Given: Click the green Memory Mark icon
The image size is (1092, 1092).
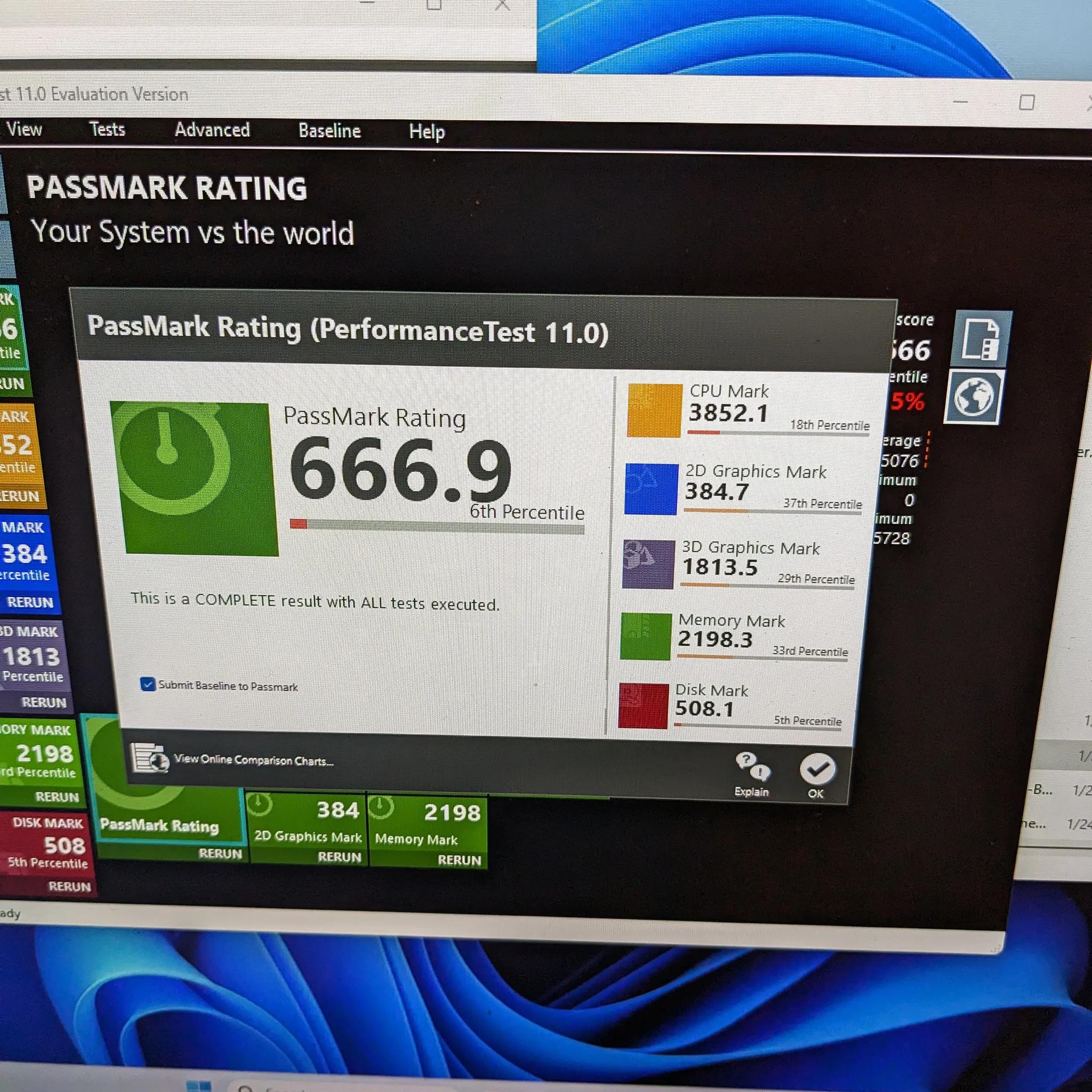Looking at the screenshot, I should tap(646, 637).
